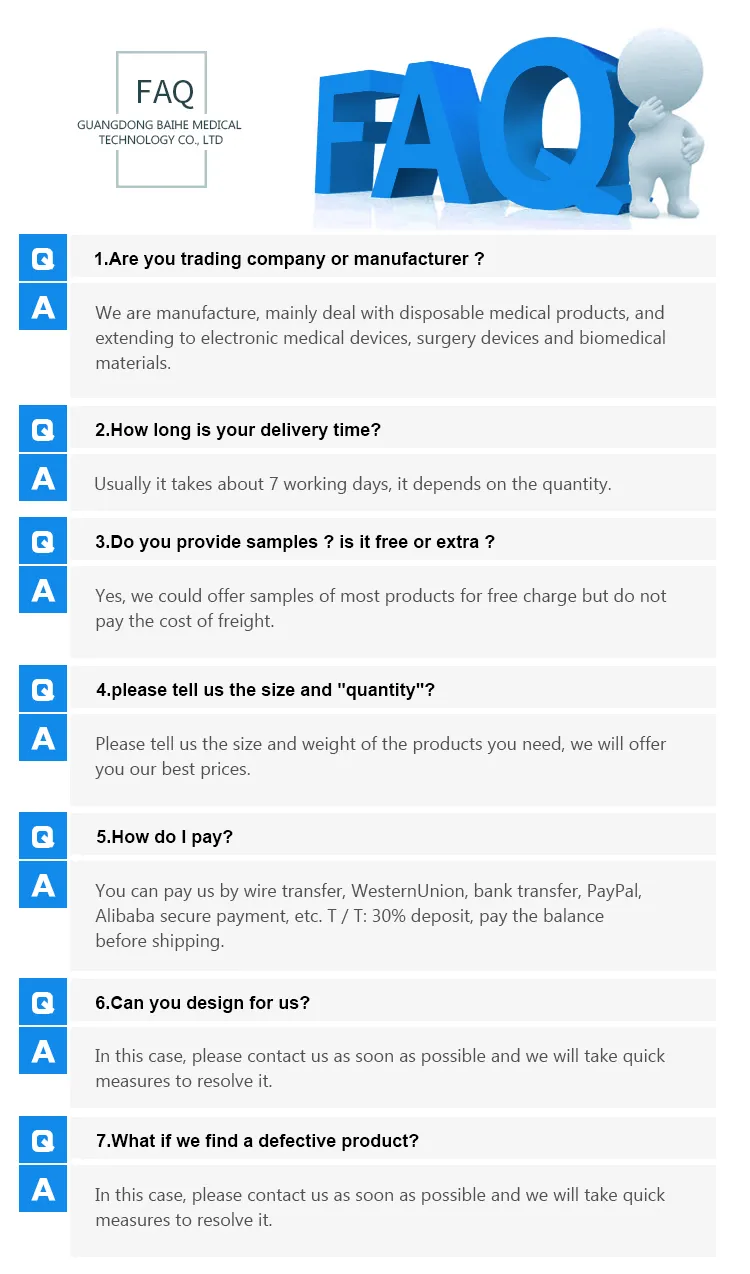This screenshot has width=750, height=1274.
Task: Expand "Can you design for us?" question
Action: pos(202,1002)
